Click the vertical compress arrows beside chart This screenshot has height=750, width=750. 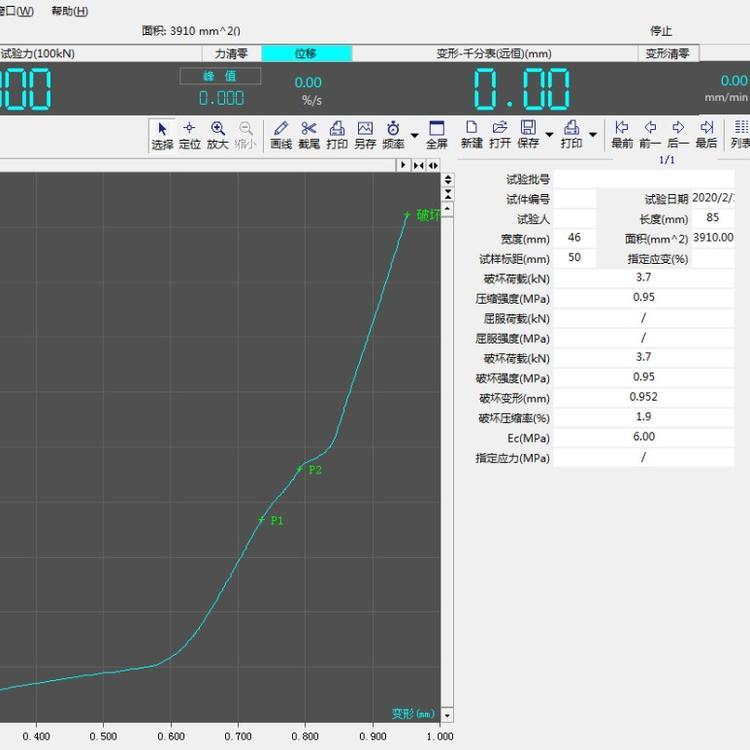click(448, 194)
